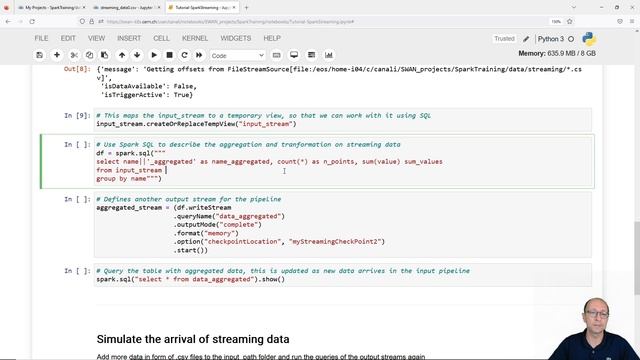The height and width of the screenshot is (360, 640).
Task: Open the EDIT menu
Action: click(68, 38)
